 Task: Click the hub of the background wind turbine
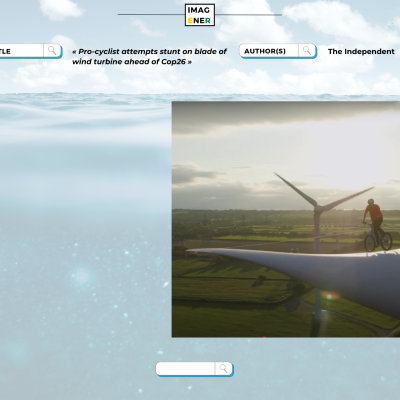coord(318,208)
